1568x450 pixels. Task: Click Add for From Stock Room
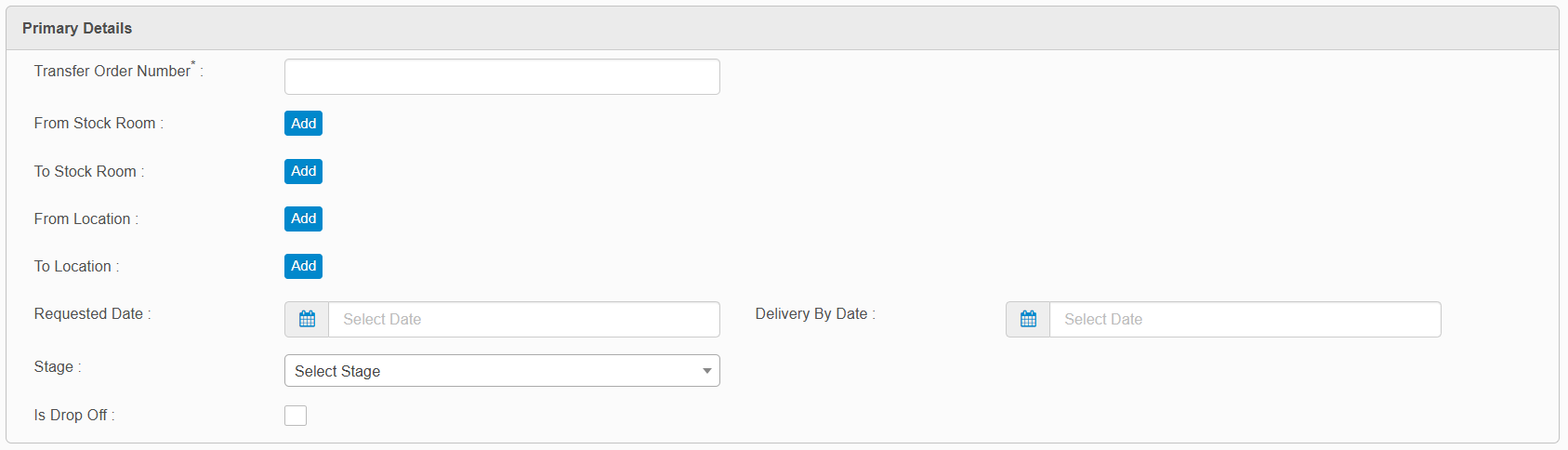(x=303, y=124)
